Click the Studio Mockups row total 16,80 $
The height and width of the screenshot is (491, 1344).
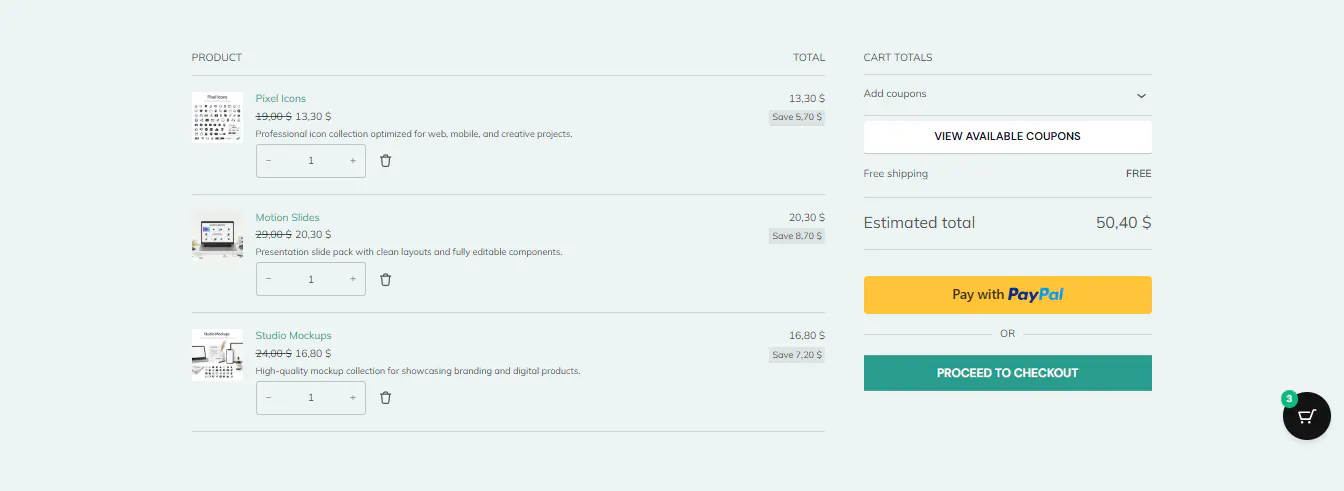pyautogui.click(x=807, y=336)
